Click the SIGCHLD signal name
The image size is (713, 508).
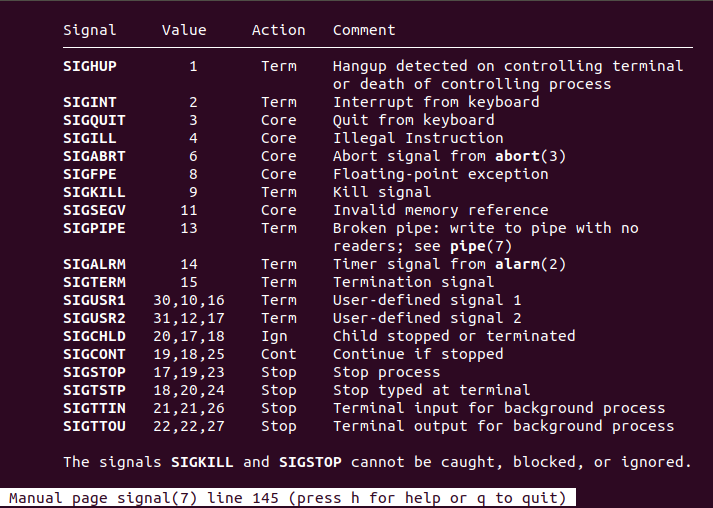click(93, 336)
